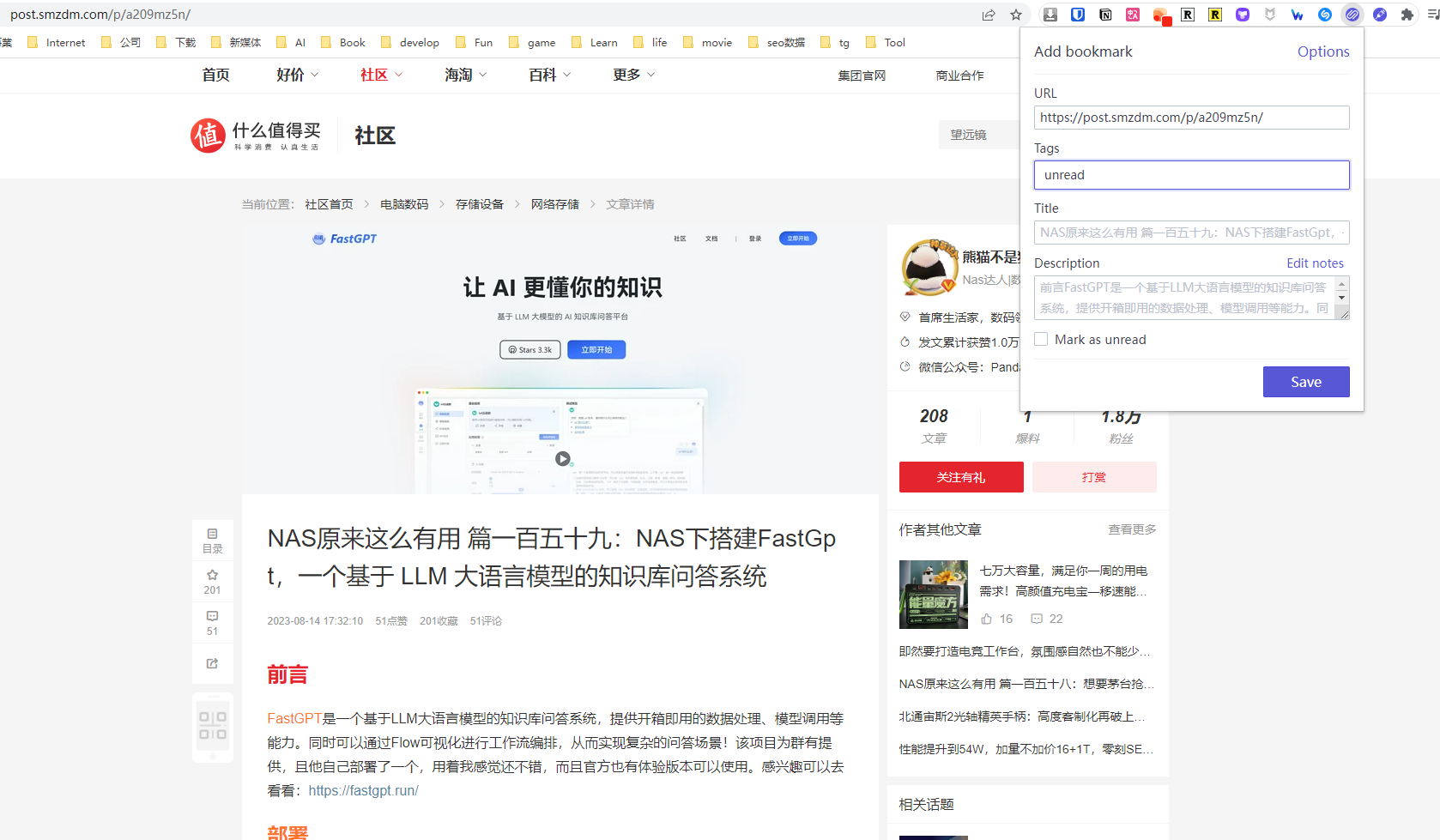Image resolution: width=1440 pixels, height=840 pixels.
Task: Go to 首页 in the navigation bar
Action: 215,76
